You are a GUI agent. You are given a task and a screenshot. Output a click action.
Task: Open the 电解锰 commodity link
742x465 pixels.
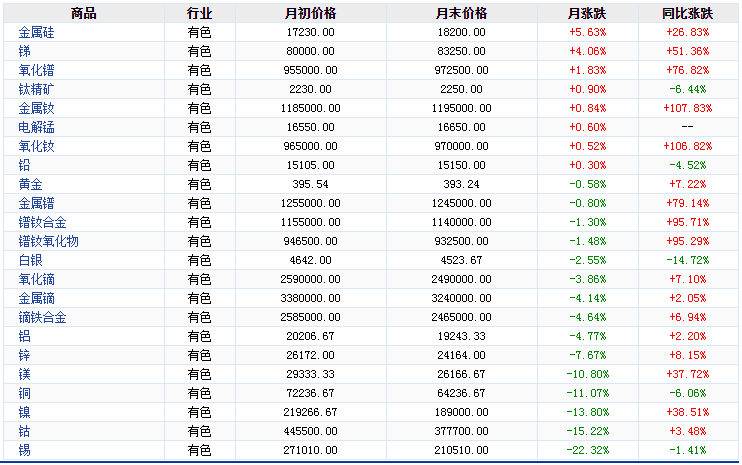pyautogui.click(x=36, y=127)
